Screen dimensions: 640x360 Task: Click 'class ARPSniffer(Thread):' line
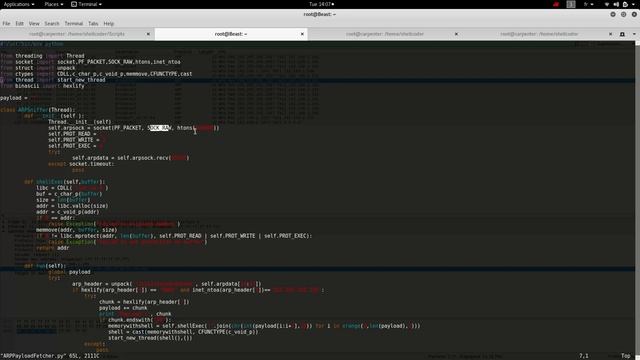click(x=38, y=110)
